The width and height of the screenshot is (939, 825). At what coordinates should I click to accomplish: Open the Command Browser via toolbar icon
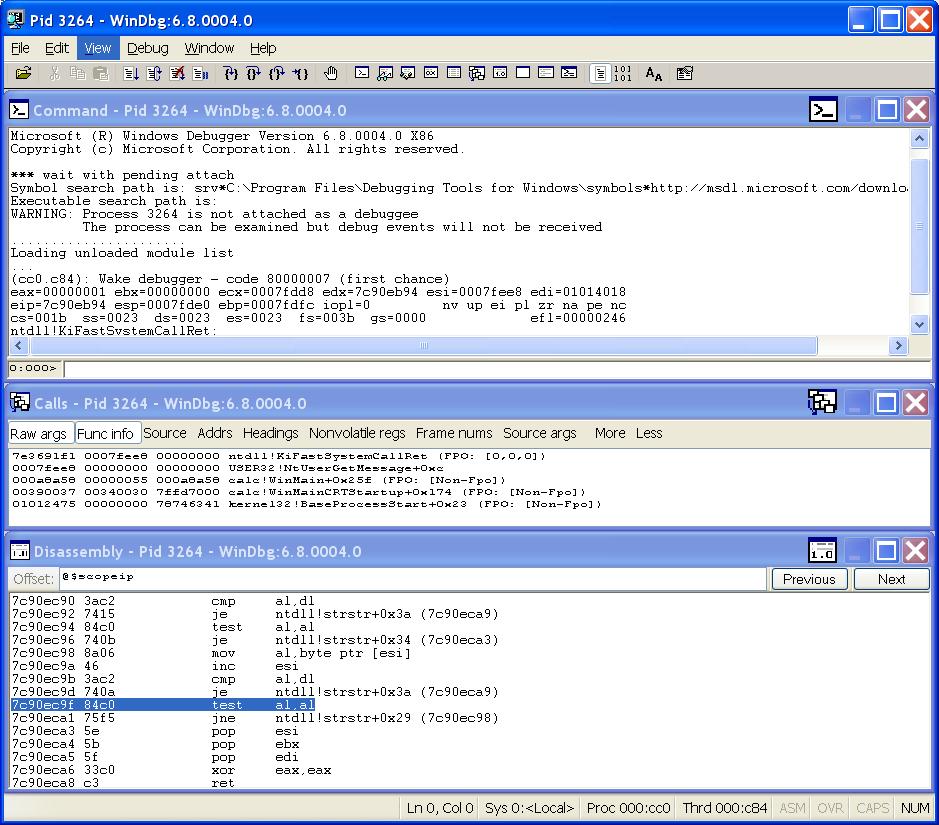click(569, 73)
